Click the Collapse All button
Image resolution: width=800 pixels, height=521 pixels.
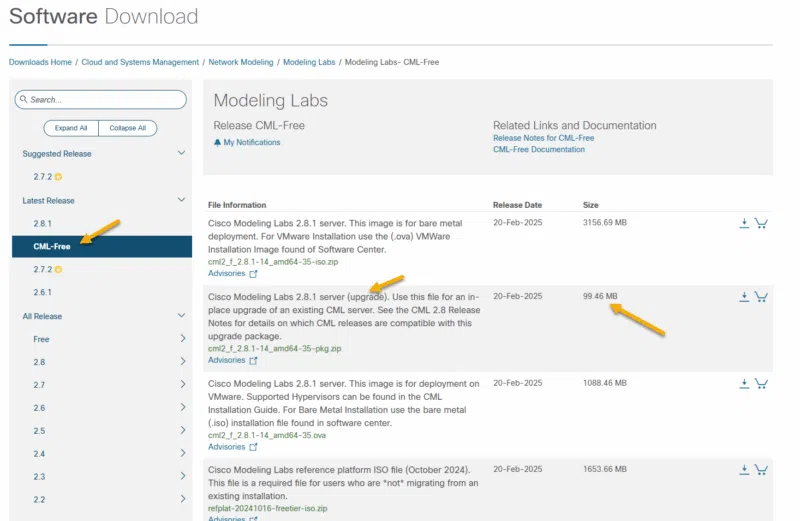(x=128, y=128)
